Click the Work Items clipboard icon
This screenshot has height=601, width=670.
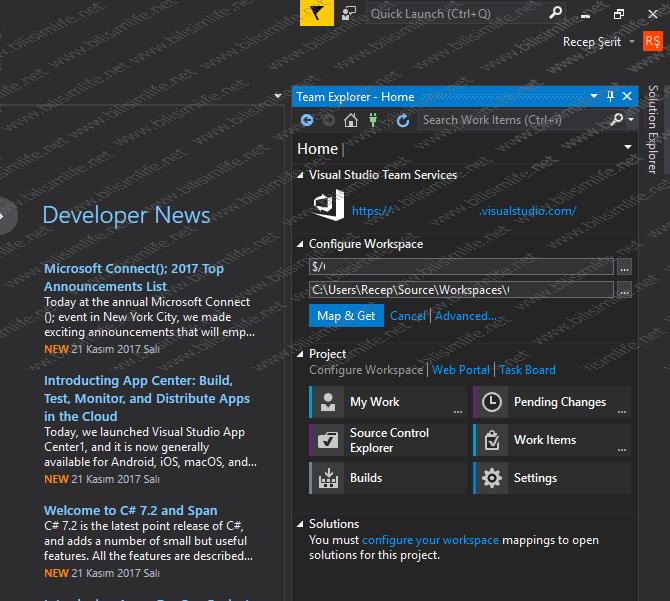tap(492, 440)
